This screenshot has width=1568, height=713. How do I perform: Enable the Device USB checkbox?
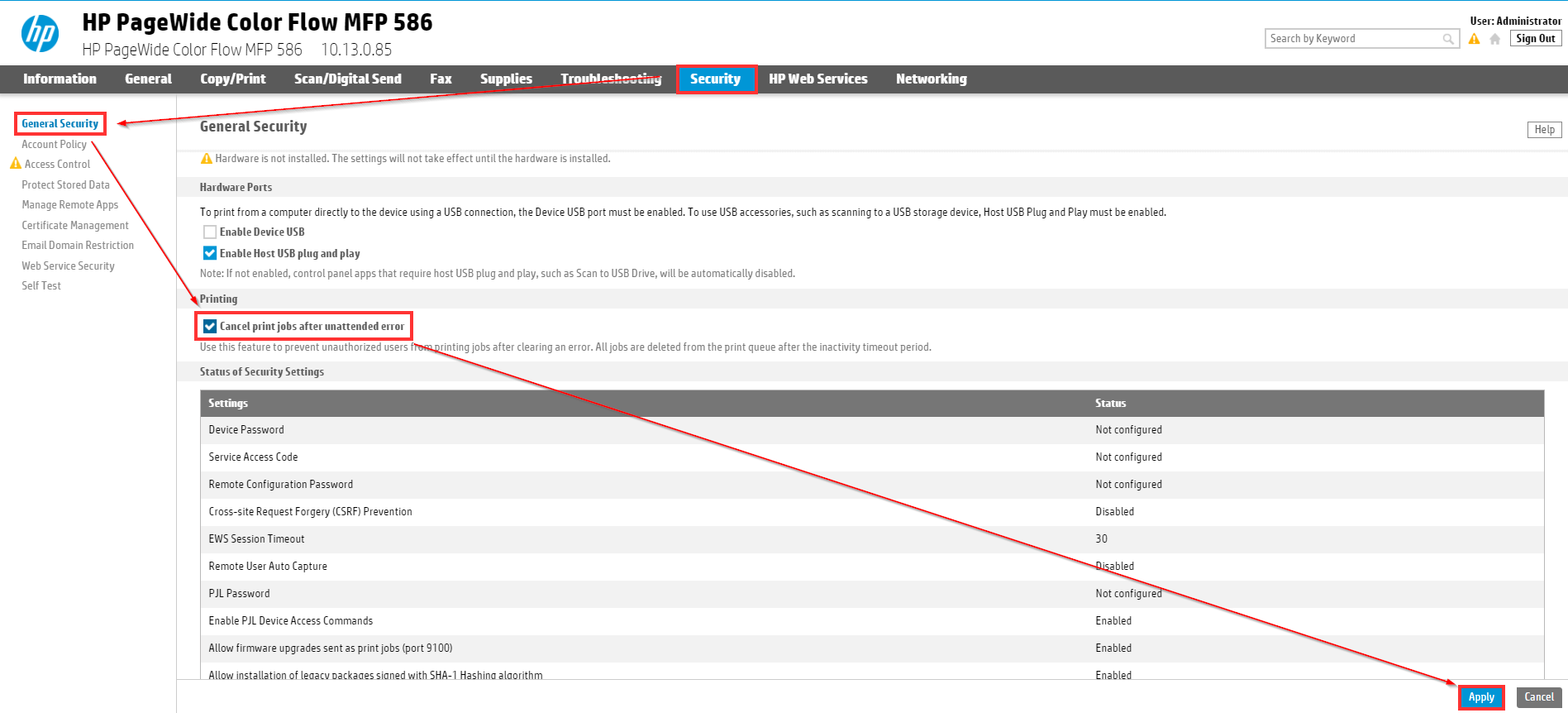210,232
